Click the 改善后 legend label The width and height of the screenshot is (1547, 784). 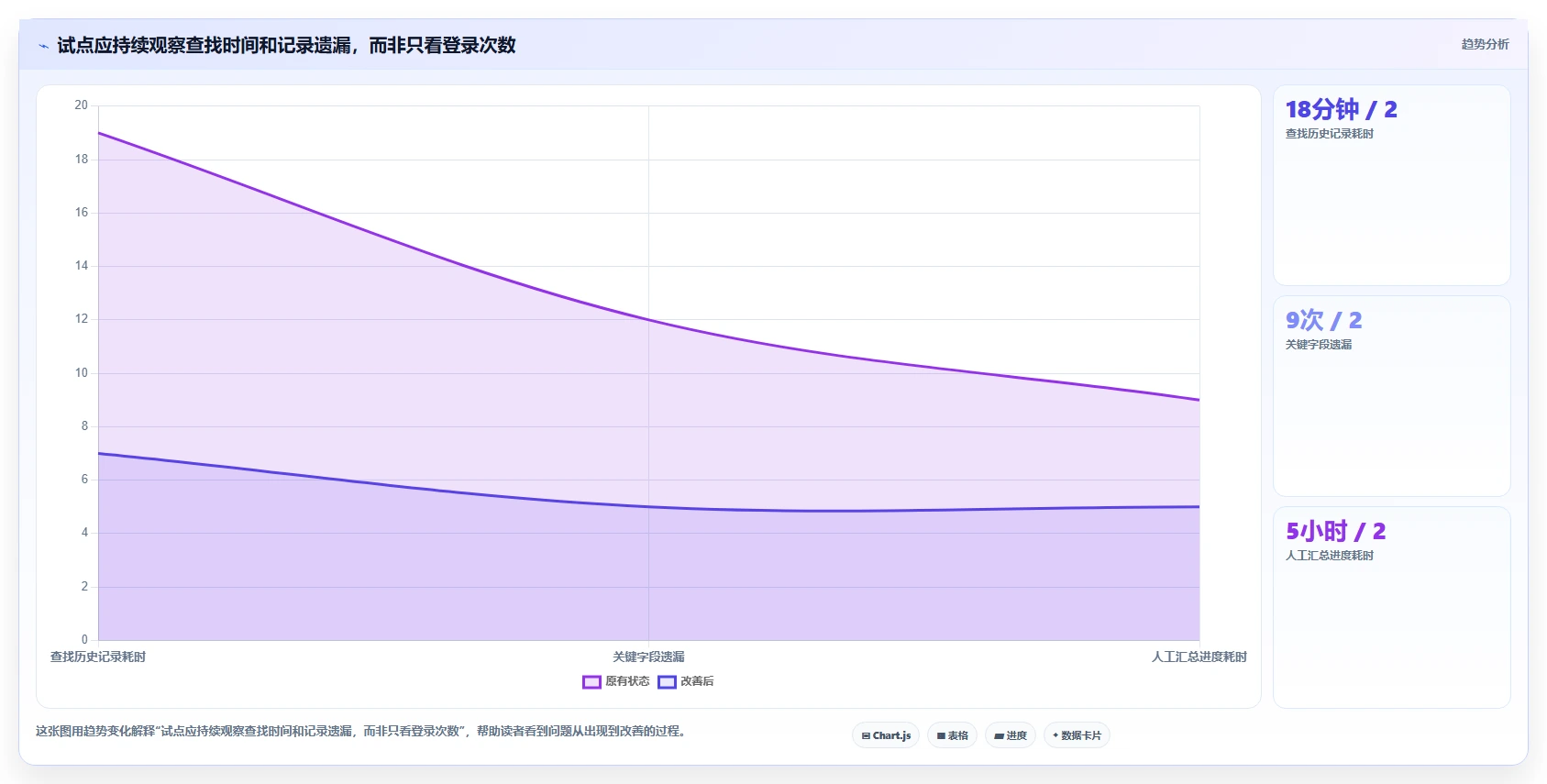697,681
